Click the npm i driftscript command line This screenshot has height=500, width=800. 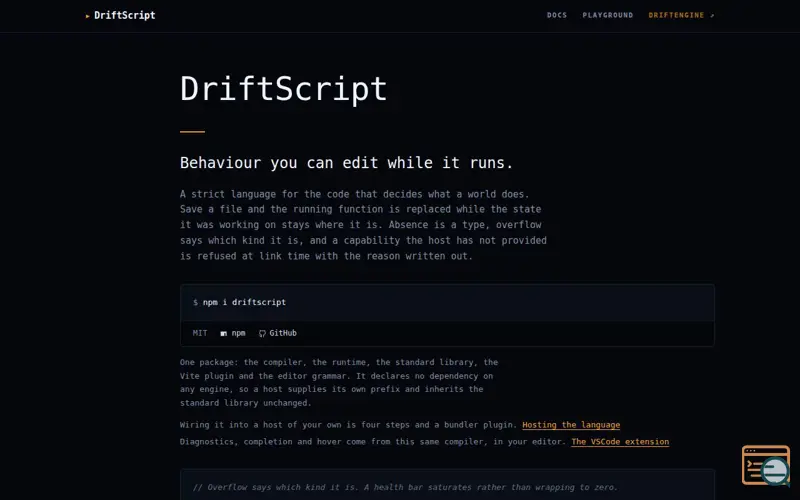239,302
